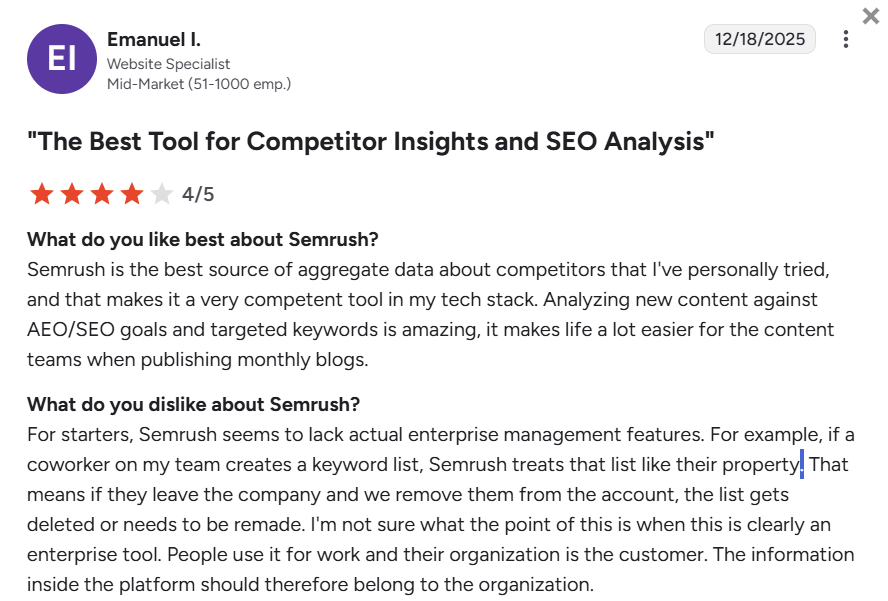Expand the overflow menu options
888x601 pixels.
[x=845, y=39]
